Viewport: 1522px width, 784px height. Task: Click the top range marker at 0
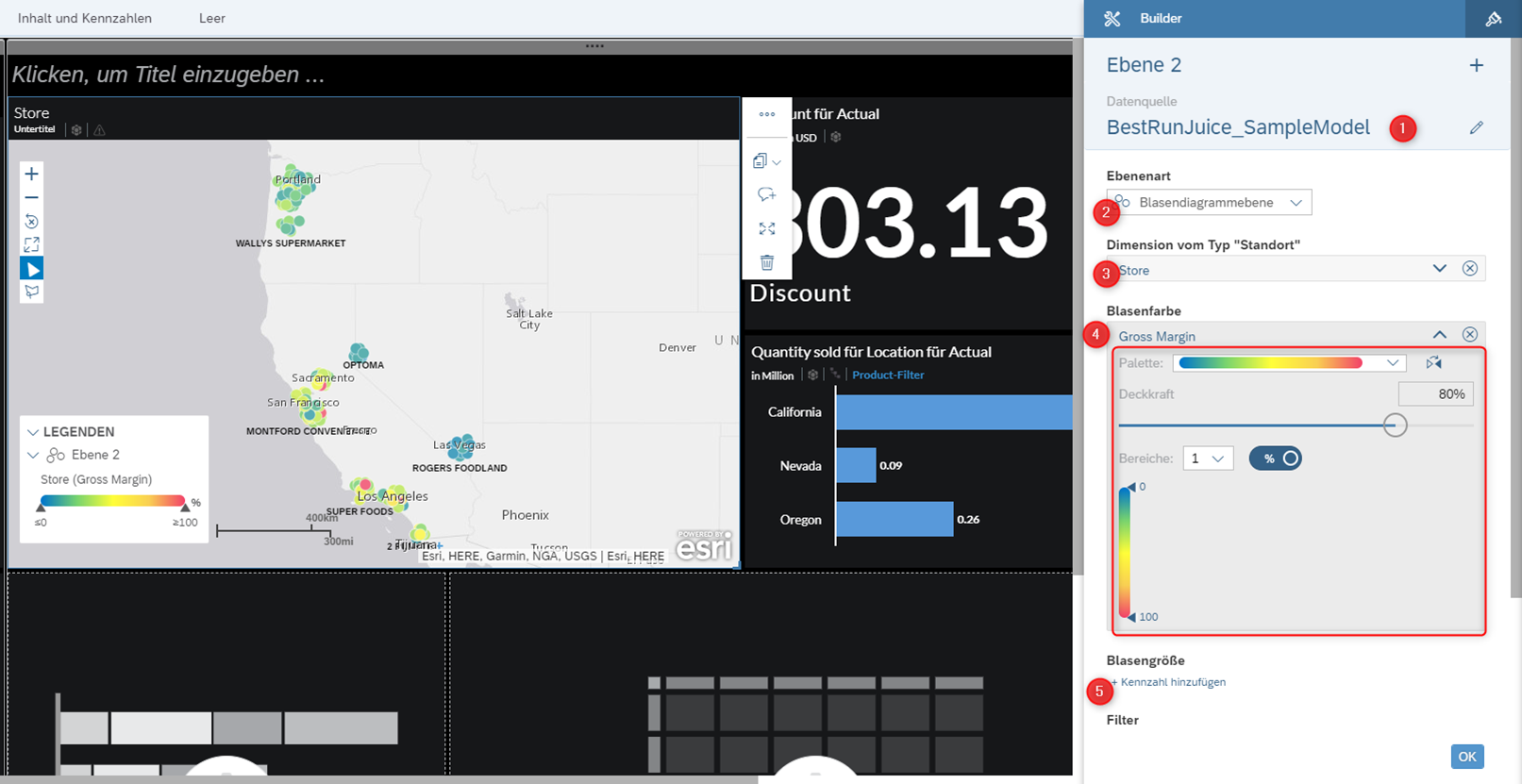(x=1132, y=487)
